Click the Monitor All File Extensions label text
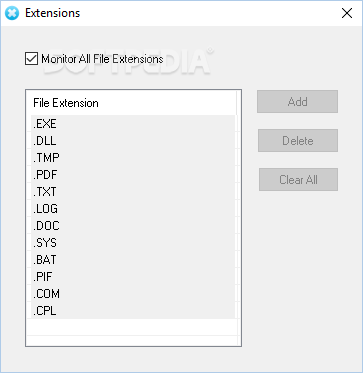363x373 pixels. click(x=102, y=59)
